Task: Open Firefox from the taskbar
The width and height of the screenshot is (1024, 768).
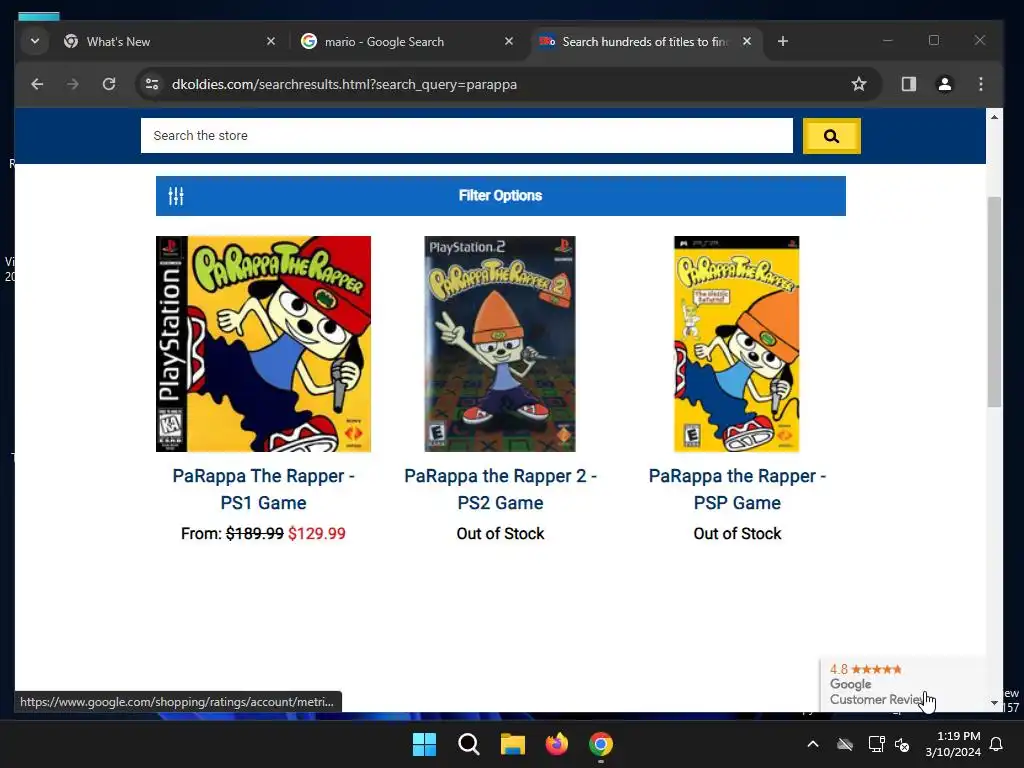Action: pos(556,744)
